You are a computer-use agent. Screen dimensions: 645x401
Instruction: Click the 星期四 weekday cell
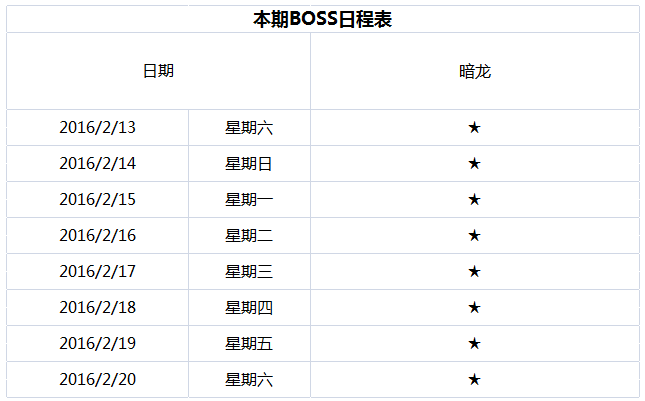tap(249, 308)
